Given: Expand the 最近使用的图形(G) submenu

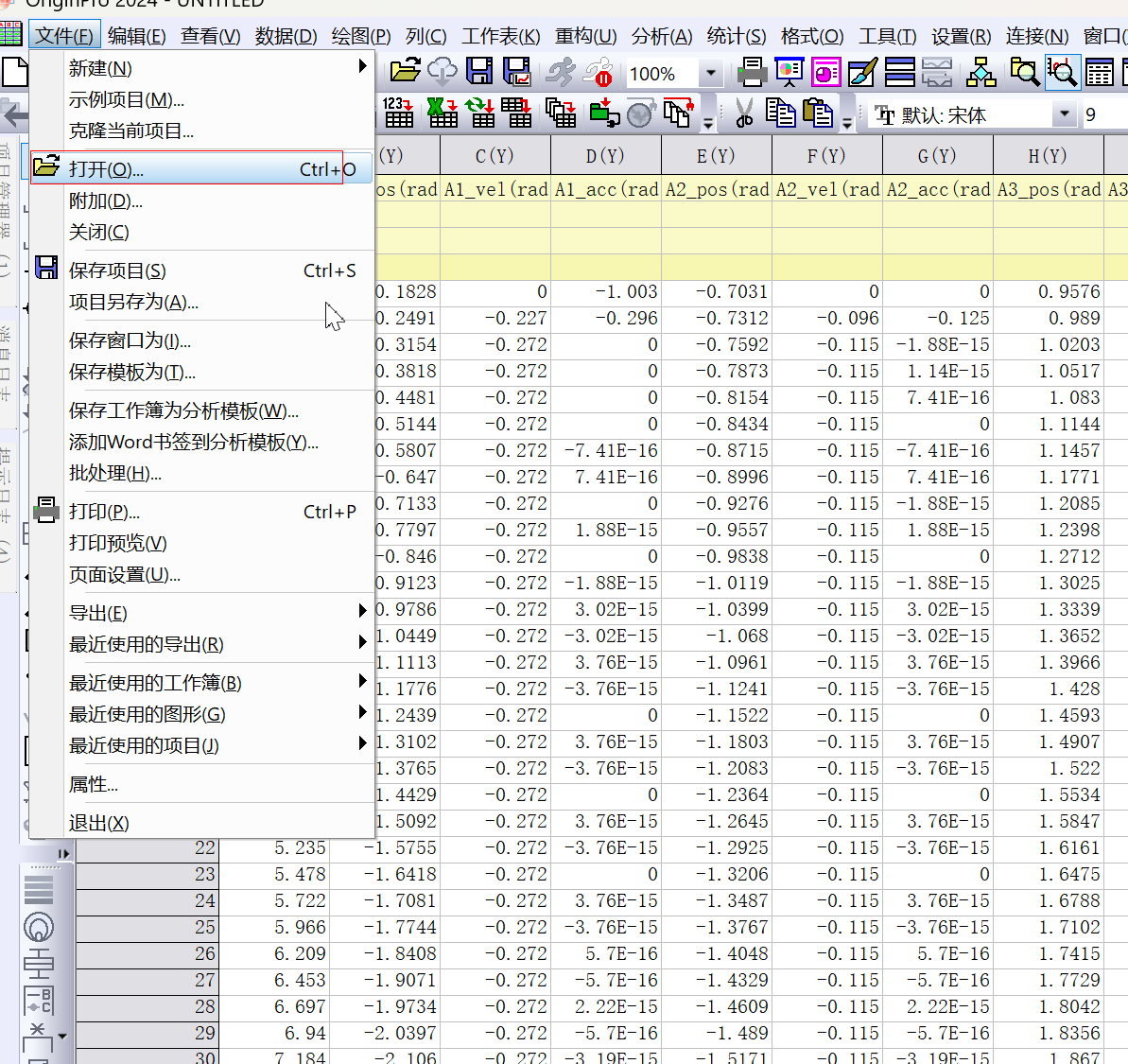Looking at the screenshot, I should click(202, 714).
